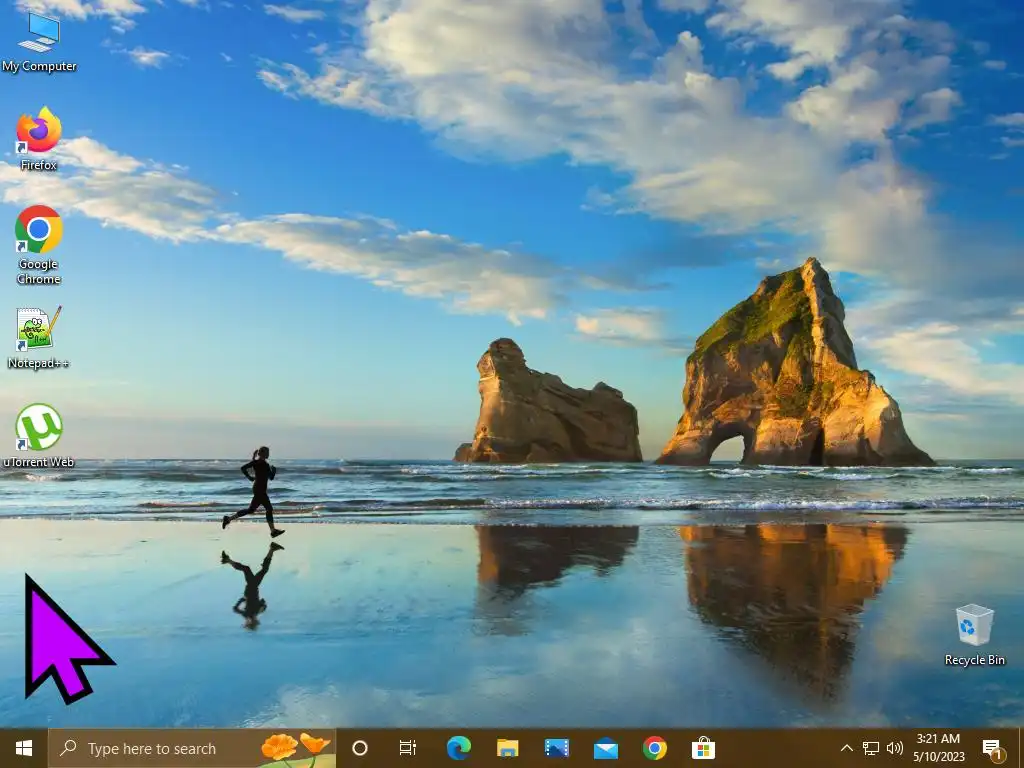
Task: Select the uTorrent Web desktop shortcut
Action: click(x=39, y=436)
